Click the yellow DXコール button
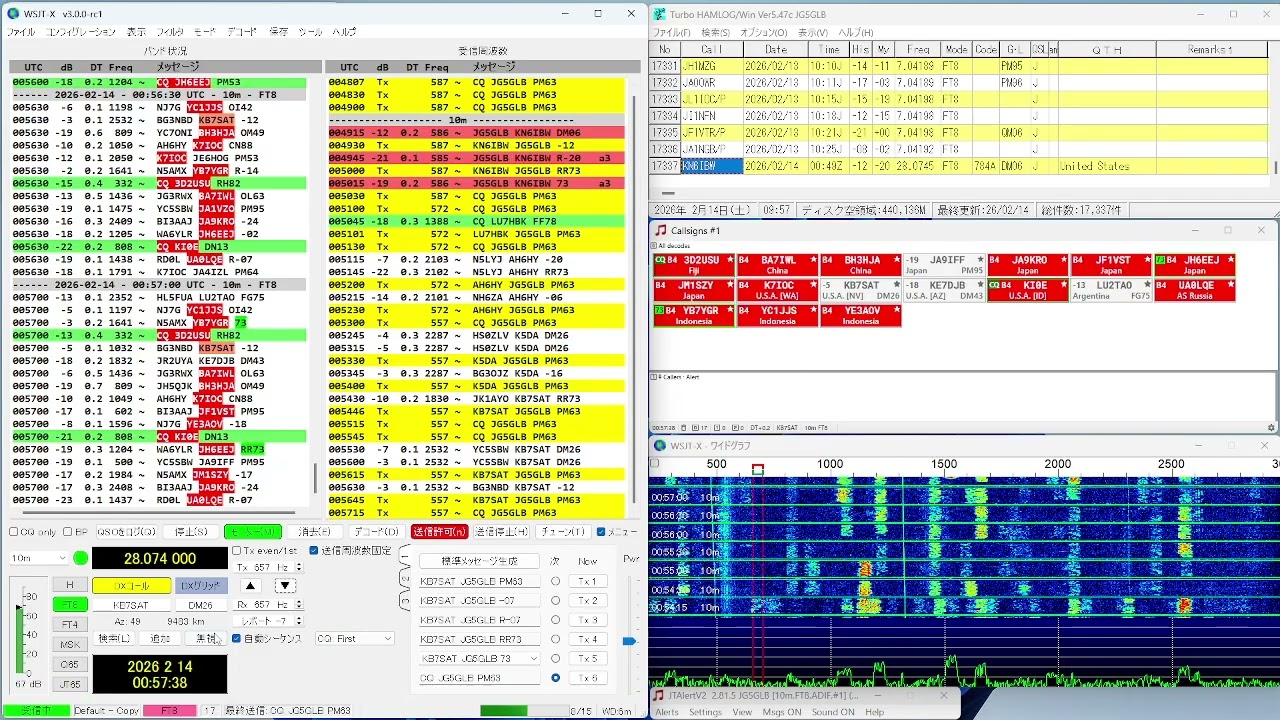 point(131,586)
